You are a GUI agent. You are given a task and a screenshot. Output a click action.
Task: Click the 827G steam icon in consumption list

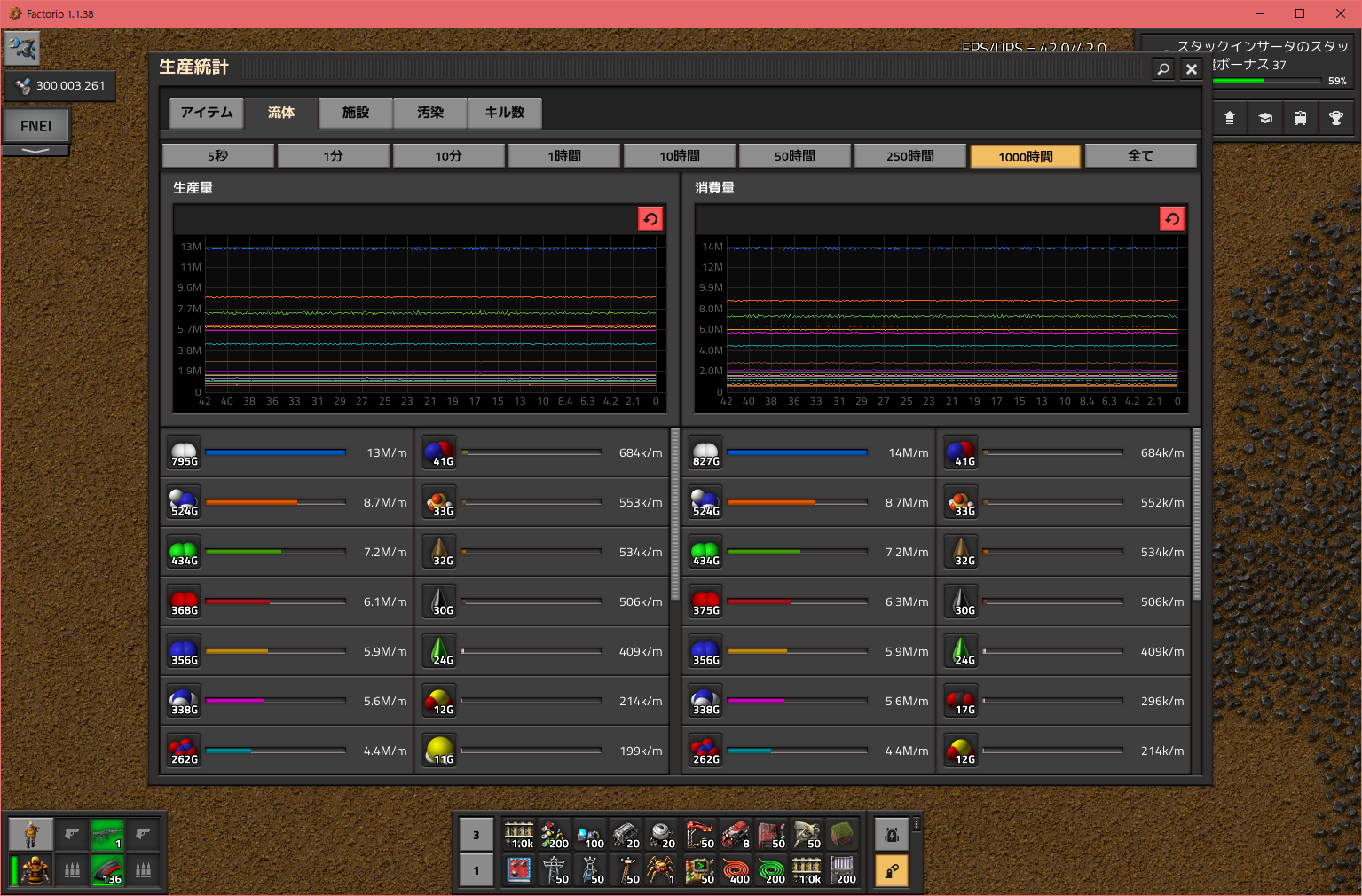706,452
